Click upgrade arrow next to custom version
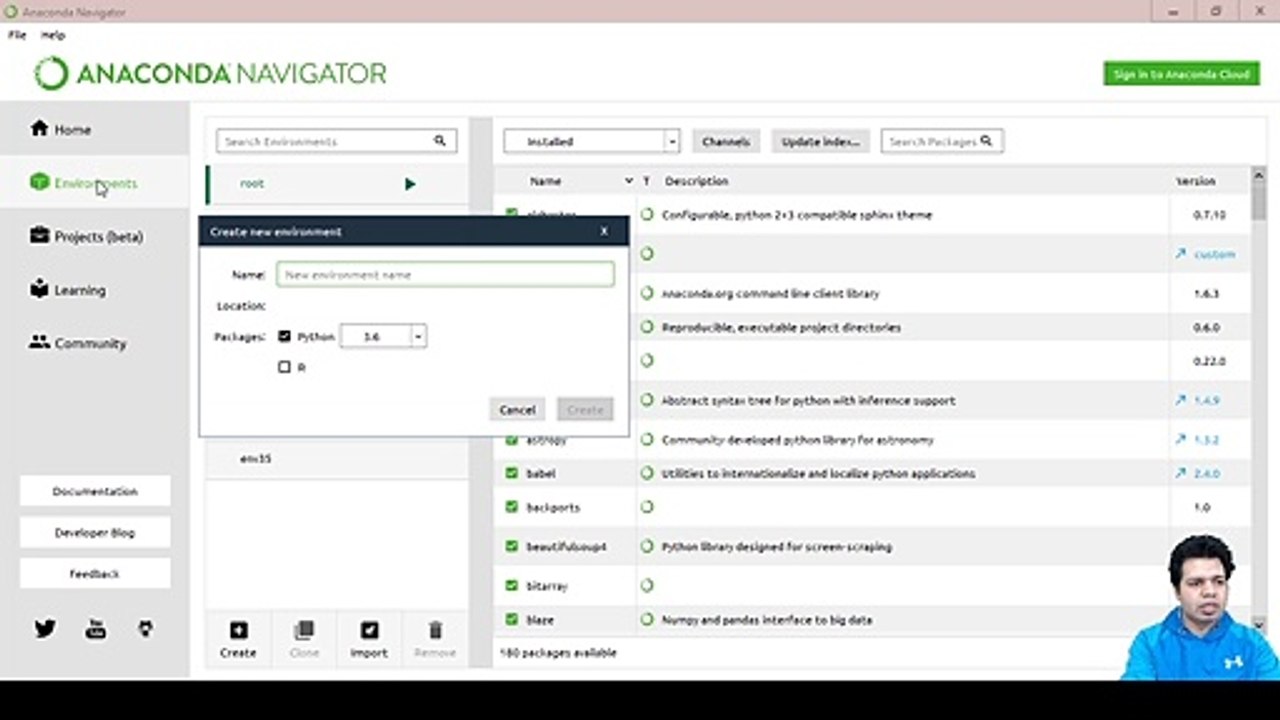This screenshot has height=720, width=1280. tap(1181, 254)
